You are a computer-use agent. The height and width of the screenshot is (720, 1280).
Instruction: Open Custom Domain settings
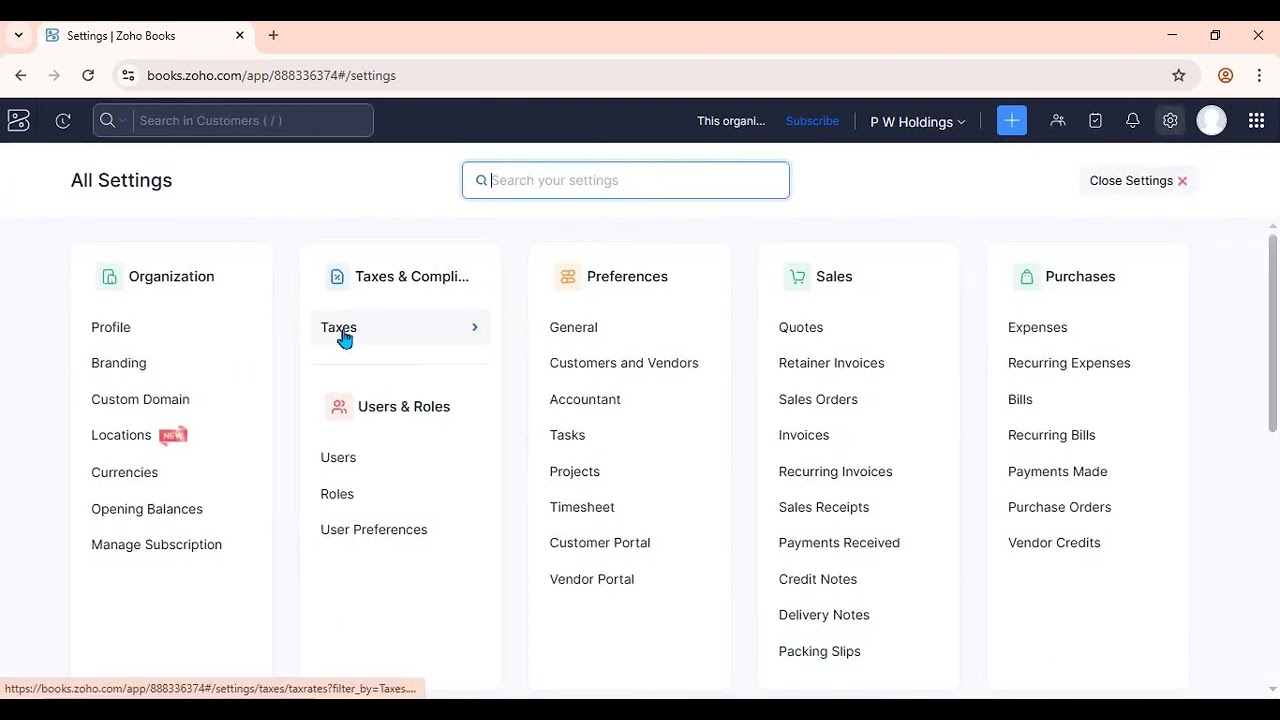140,399
